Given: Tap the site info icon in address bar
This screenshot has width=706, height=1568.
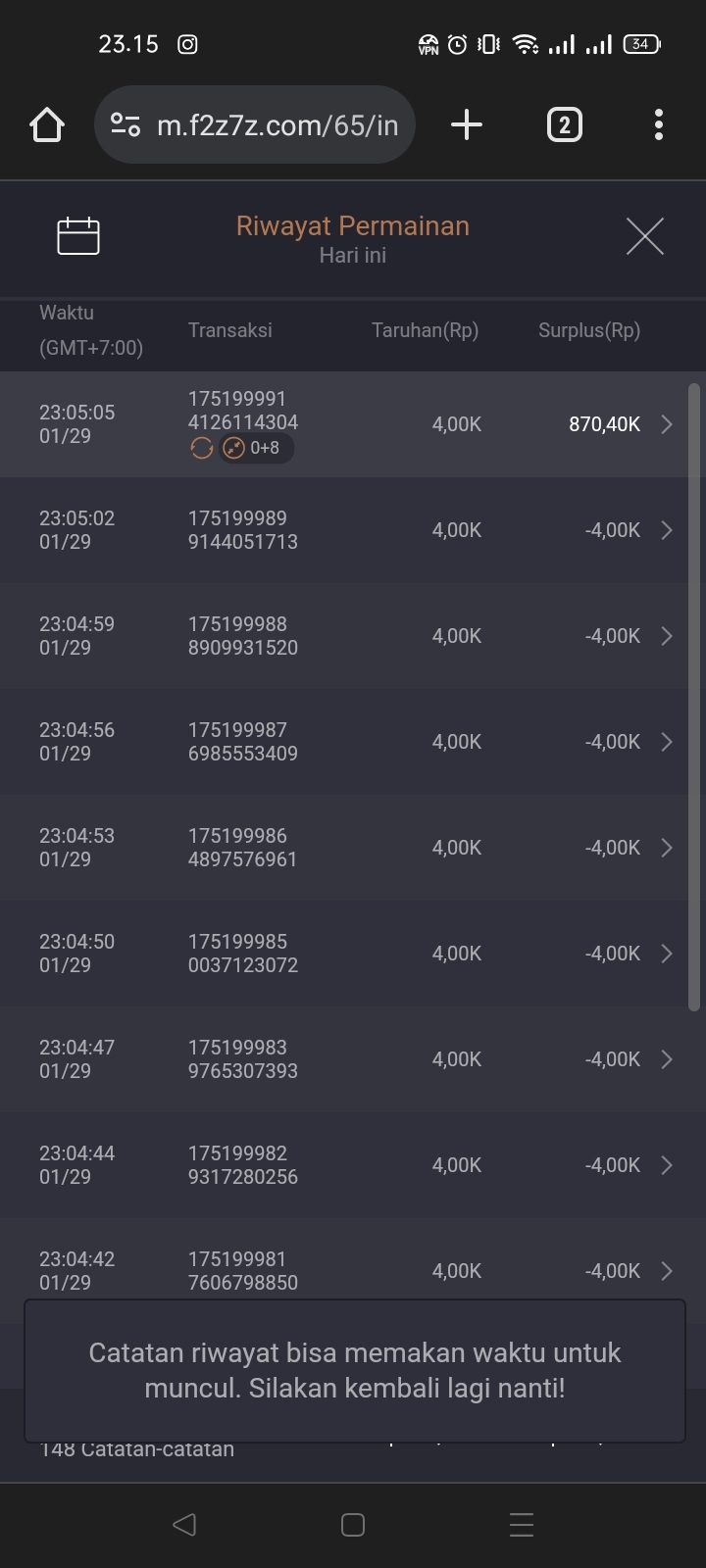Looking at the screenshot, I should [x=126, y=125].
